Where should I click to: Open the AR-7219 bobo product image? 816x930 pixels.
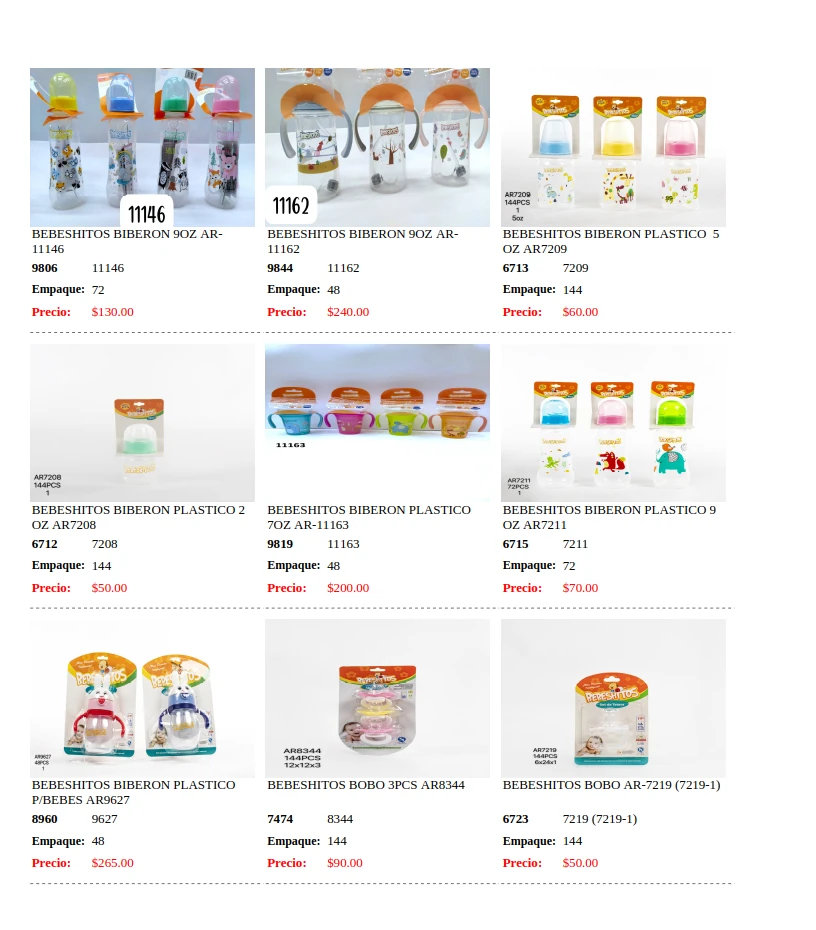613,698
